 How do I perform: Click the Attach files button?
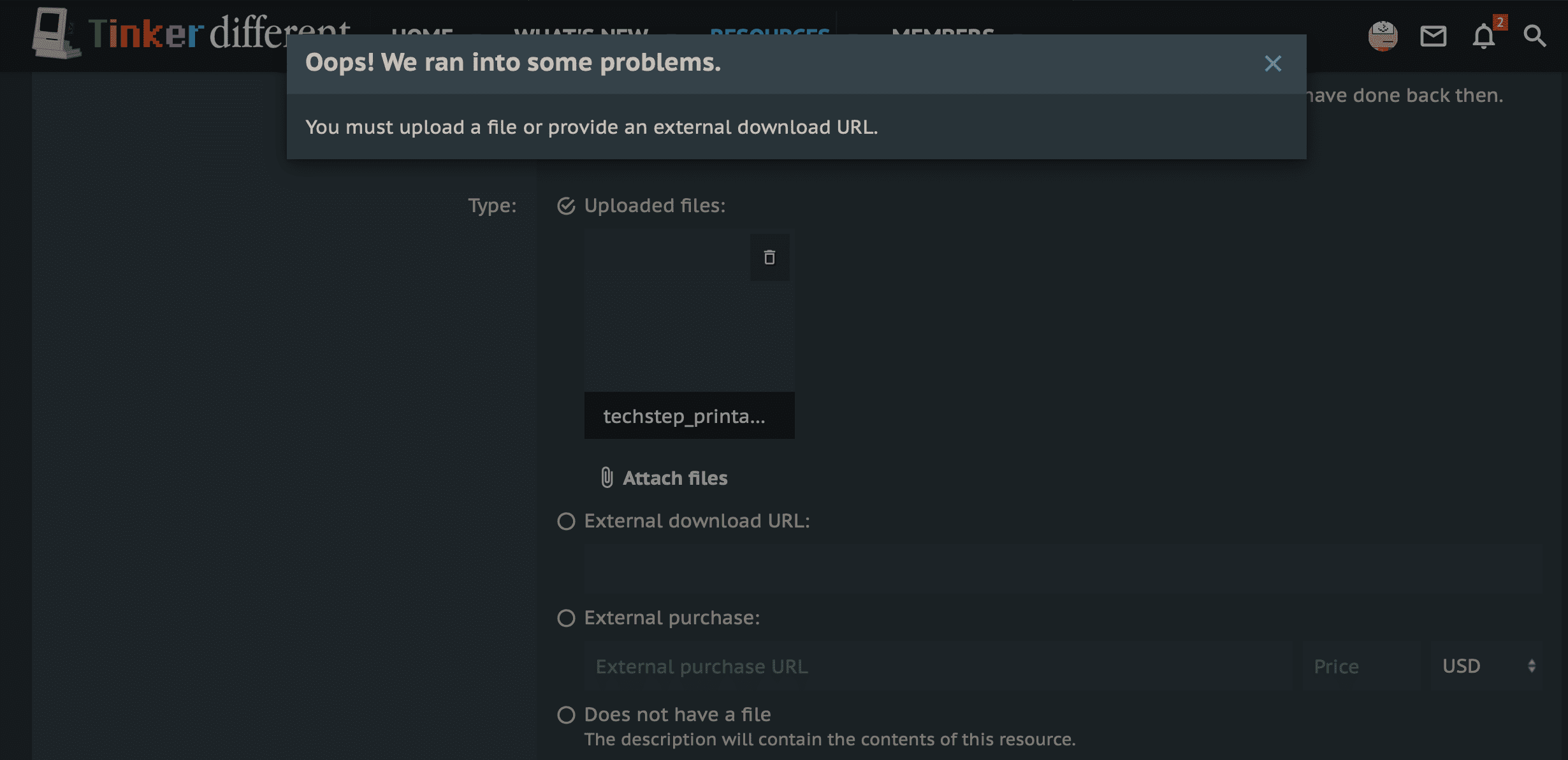(674, 478)
